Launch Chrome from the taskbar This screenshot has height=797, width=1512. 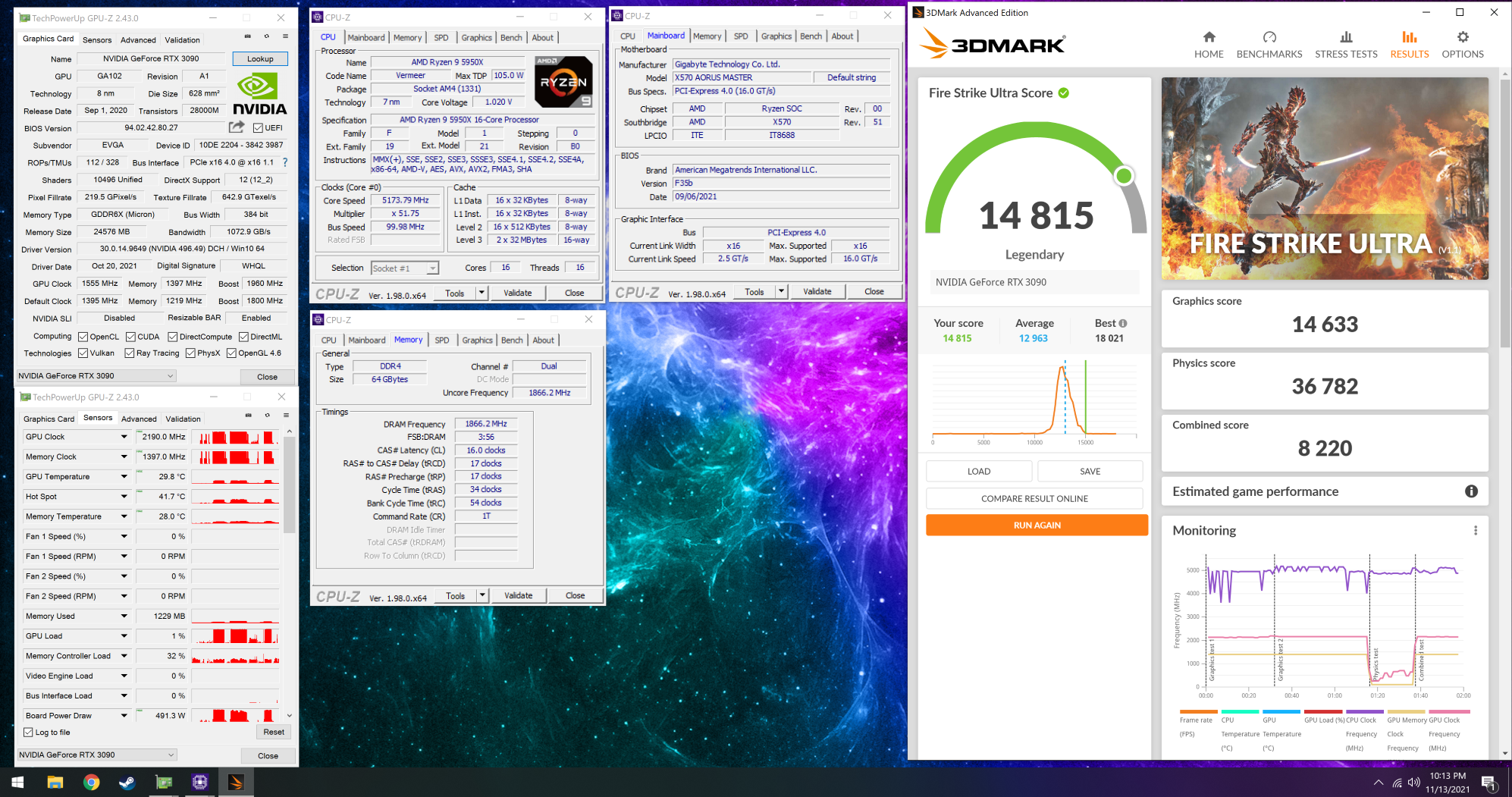(91, 782)
